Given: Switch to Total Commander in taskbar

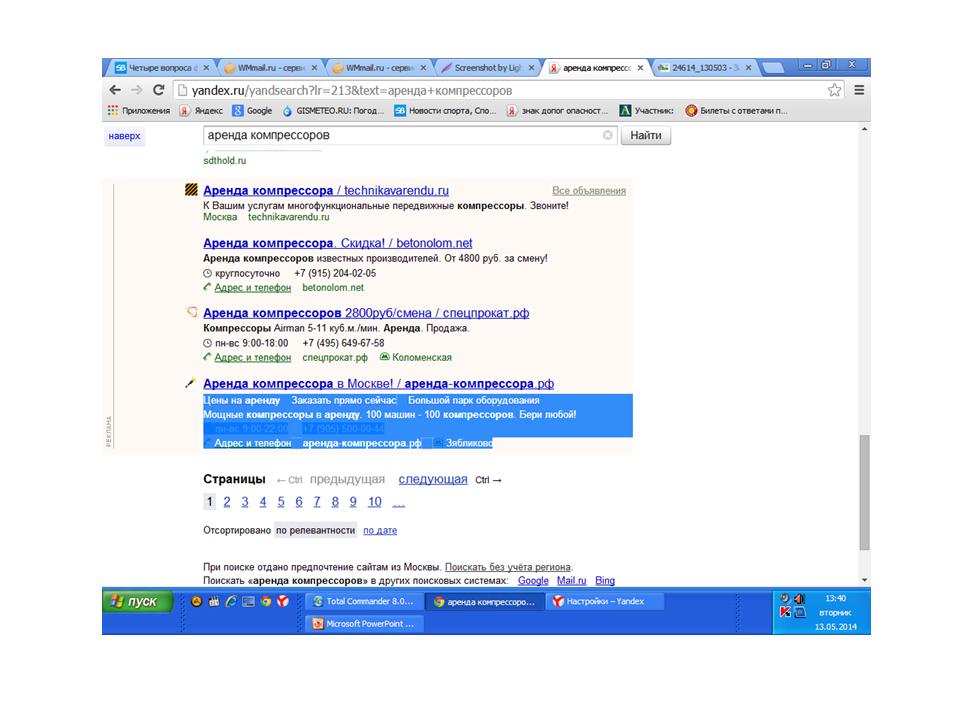Looking at the screenshot, I should [x=364, y=602].
